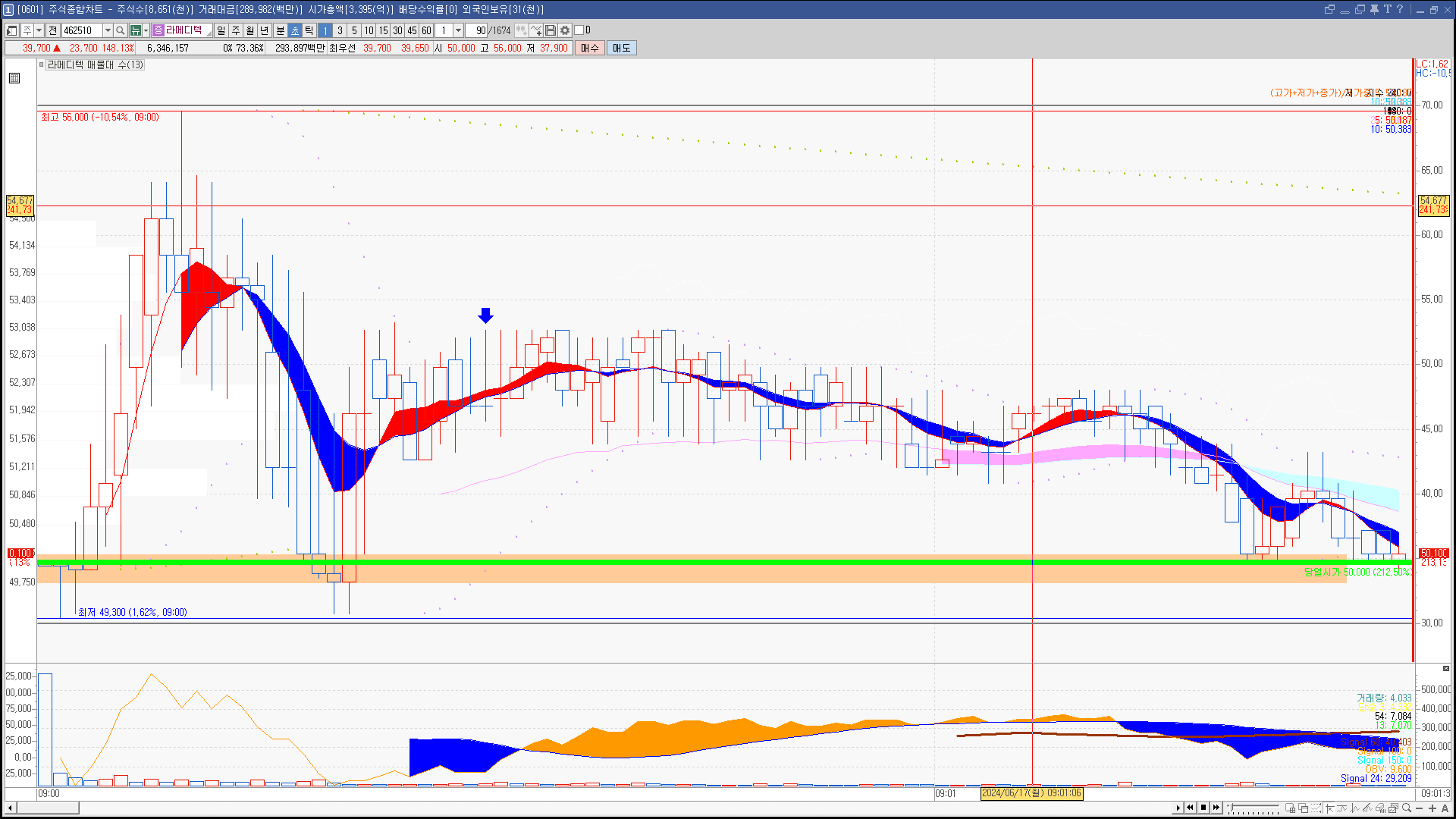This screenshot has width=1456, height=819.
Task: Expand the tick interval dropdown showing 1
Action: pos(458,30)
